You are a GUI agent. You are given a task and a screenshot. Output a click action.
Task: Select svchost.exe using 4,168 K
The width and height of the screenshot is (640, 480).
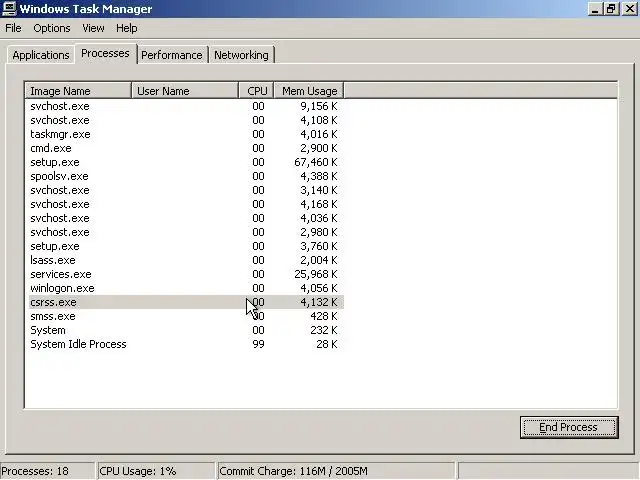click(186, 204)
